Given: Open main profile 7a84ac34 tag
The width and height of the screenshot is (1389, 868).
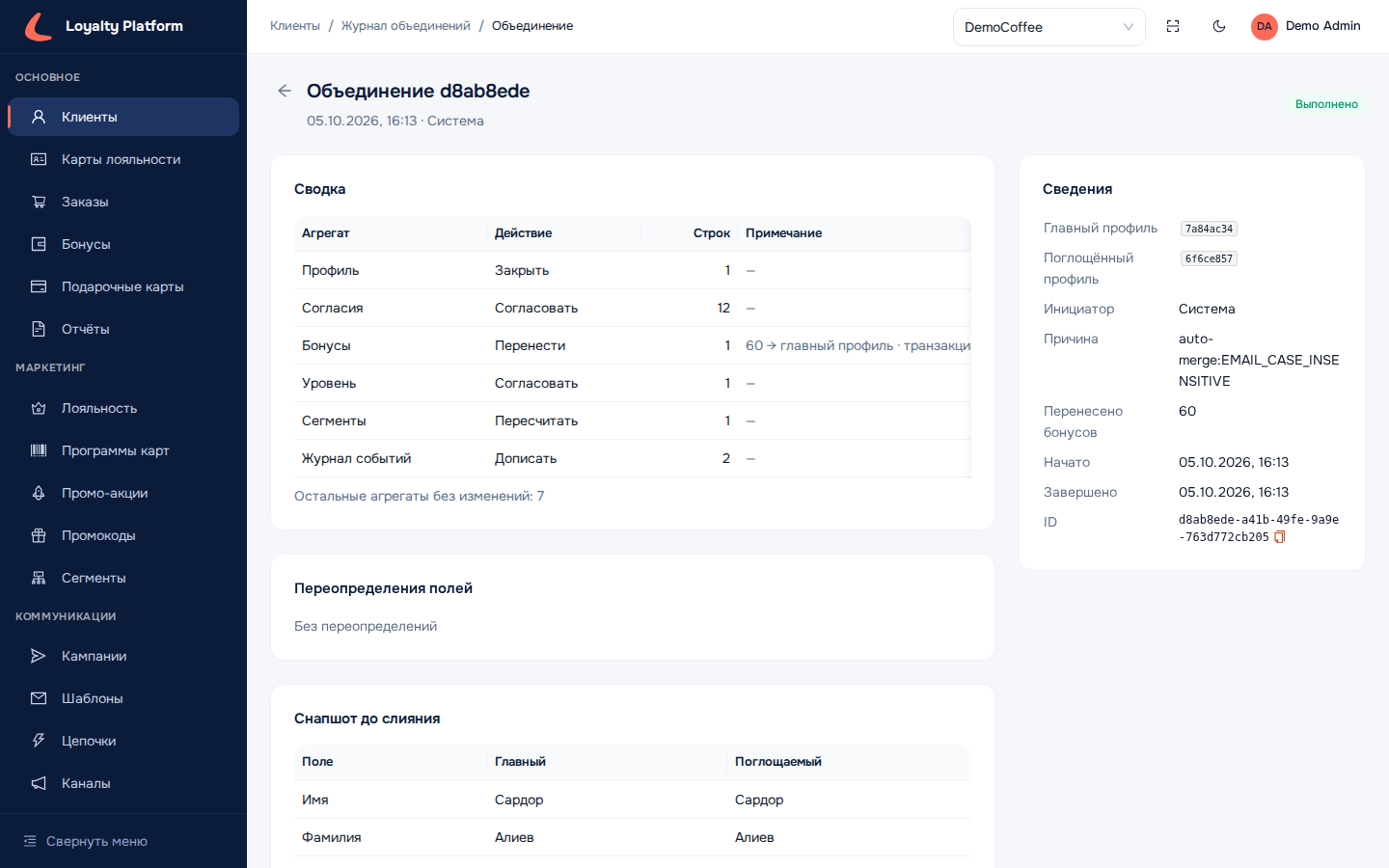Looking at the screenshot, I should coord(1209,229).
